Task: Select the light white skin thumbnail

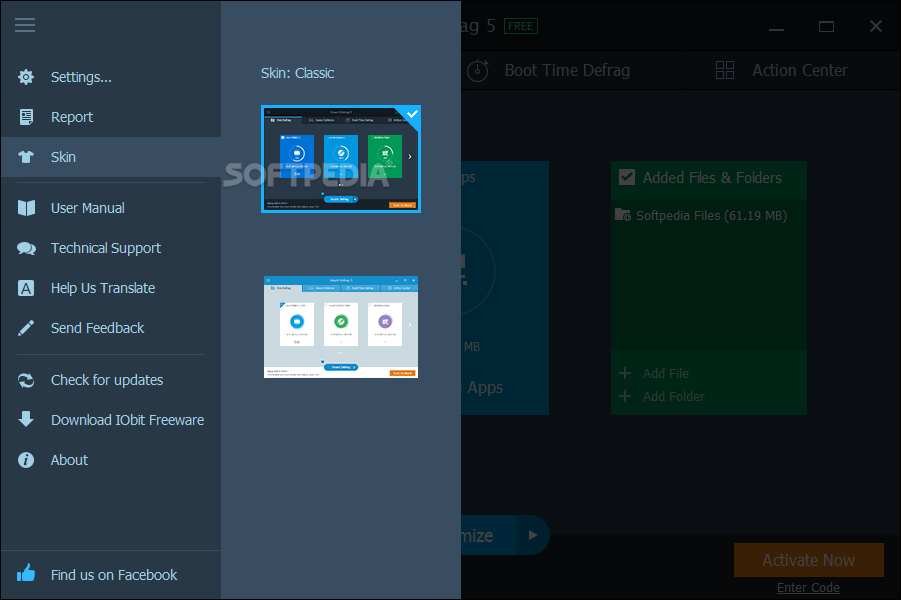Action: [341, 327]
